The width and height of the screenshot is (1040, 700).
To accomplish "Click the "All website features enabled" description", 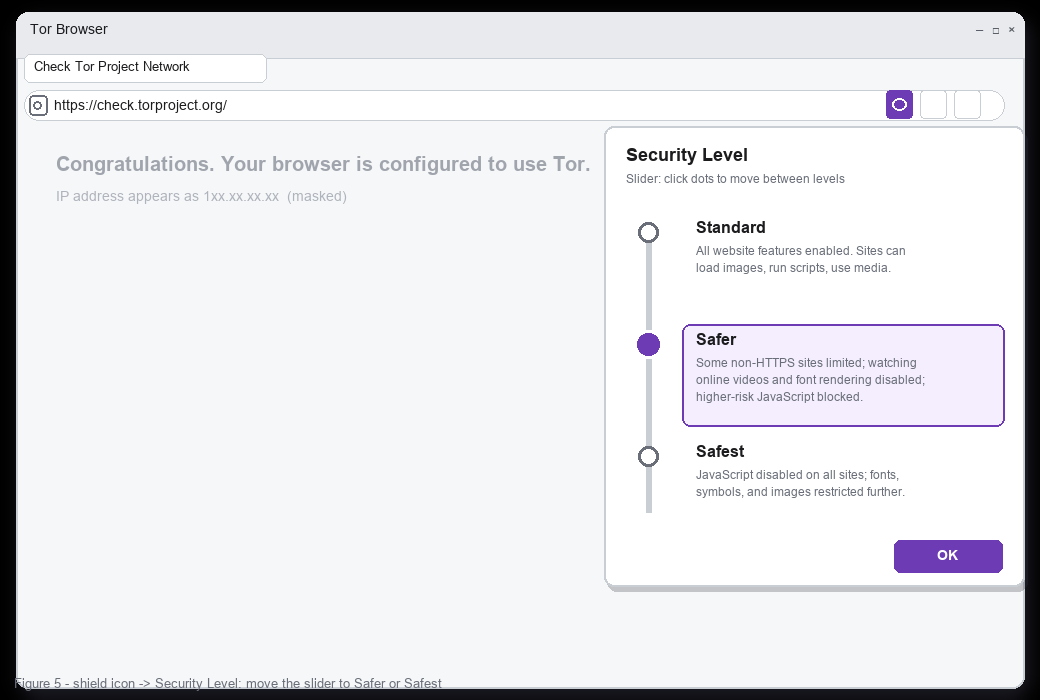I will click(800, 259).
